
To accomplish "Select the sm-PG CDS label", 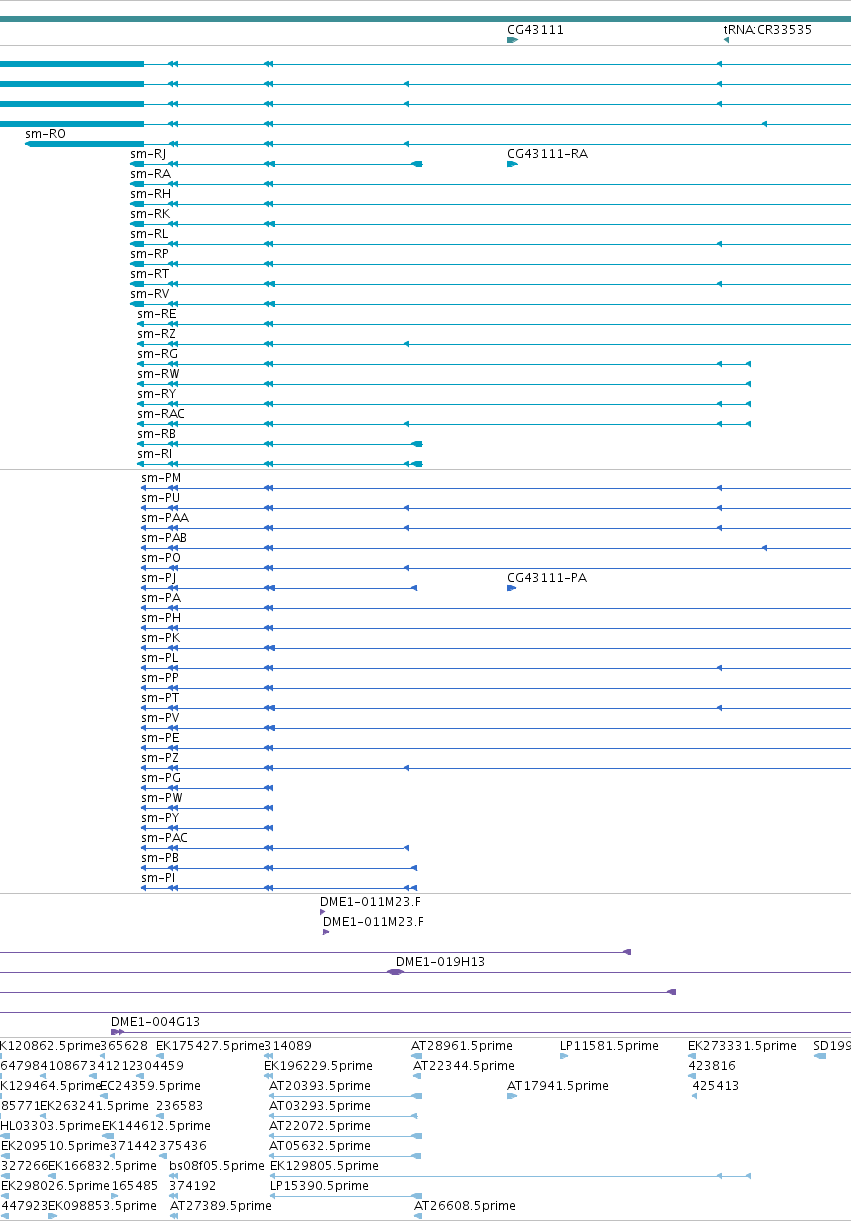I will pyautogui.click(x=161, y=778).
